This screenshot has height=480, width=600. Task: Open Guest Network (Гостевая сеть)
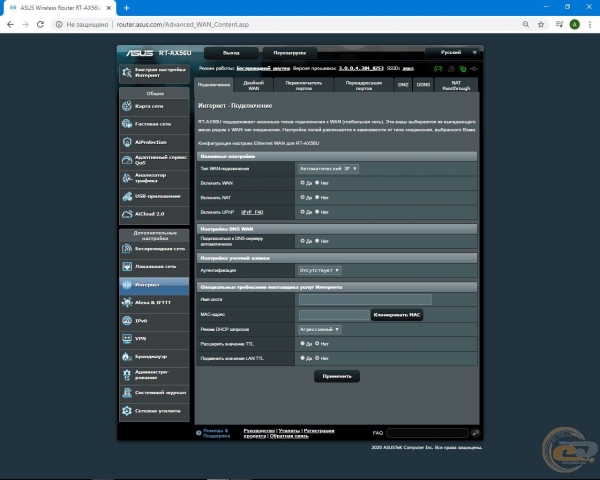pyautogui.click(x=154, y=124)
